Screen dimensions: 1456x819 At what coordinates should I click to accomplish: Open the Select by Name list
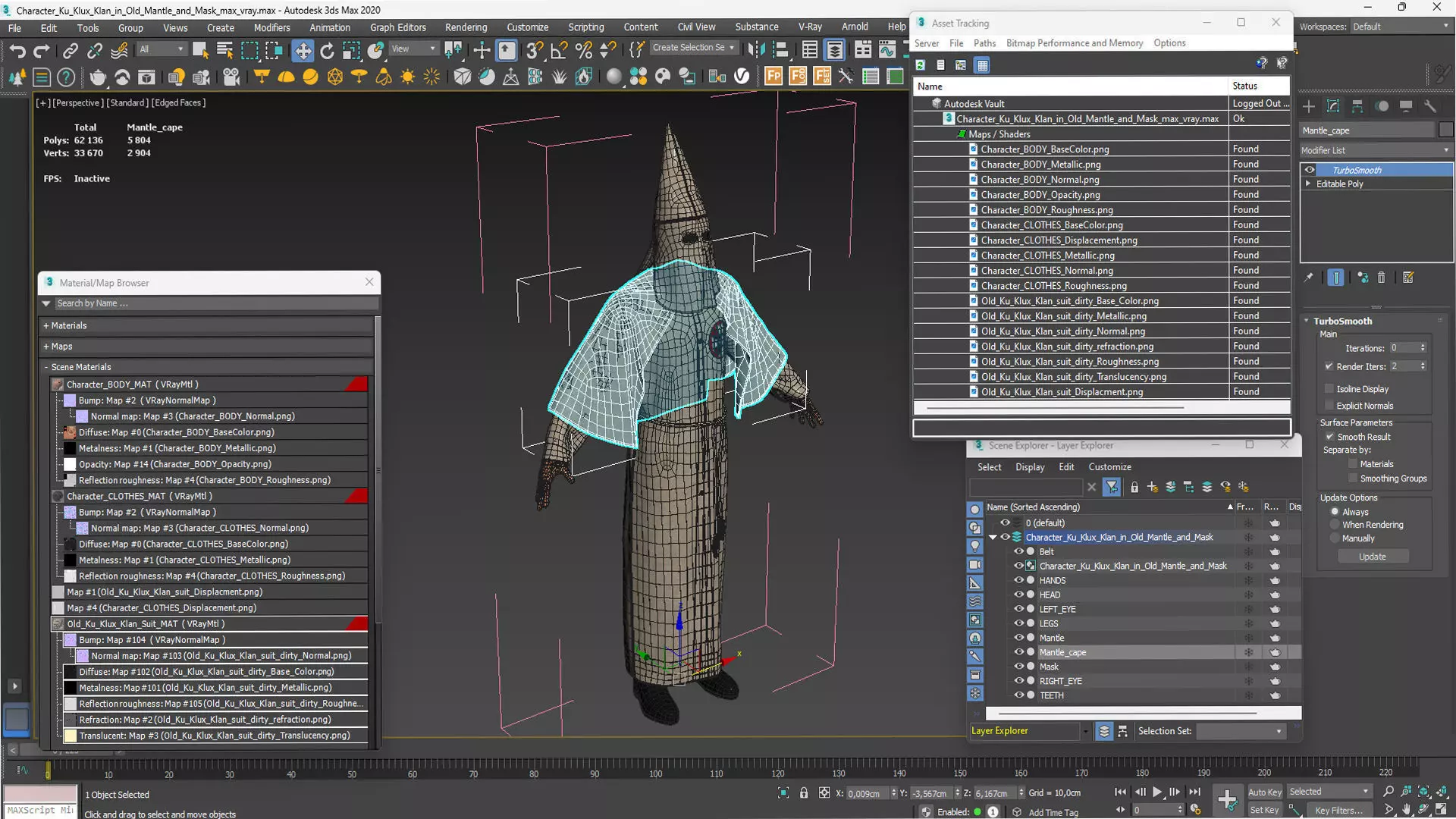(x=225, y=51)
